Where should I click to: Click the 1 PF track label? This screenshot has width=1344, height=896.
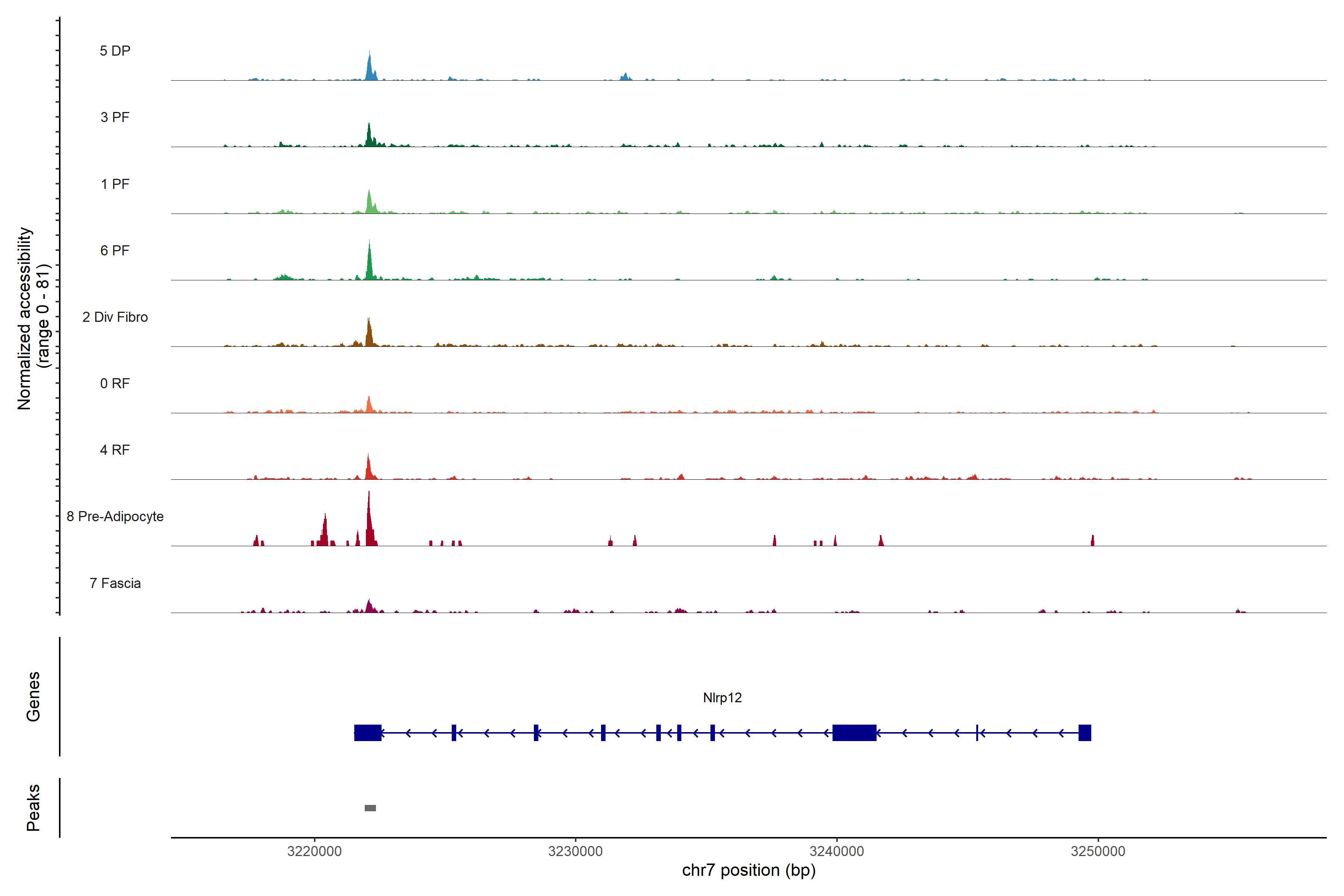(115, 184)
